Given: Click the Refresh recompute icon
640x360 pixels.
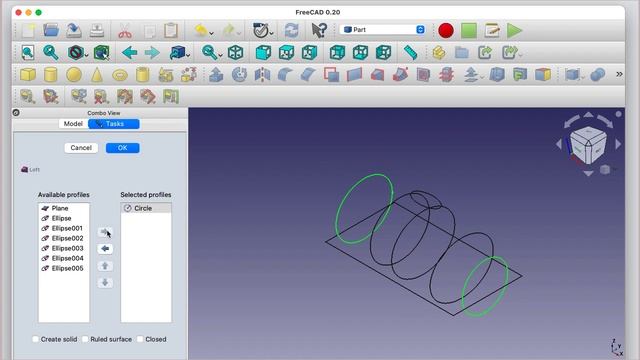Looking at the screenshot, I should 291,30.
